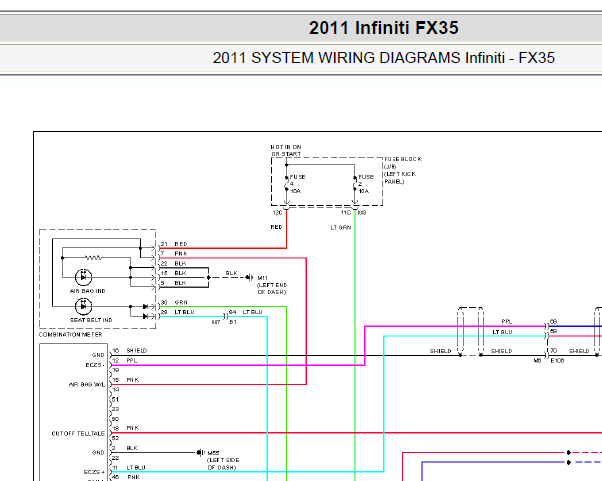Select the 'HOT IN ON OR START' label
Image resolution: width=602 pixels, height=481 pixels.
[286, 150]
